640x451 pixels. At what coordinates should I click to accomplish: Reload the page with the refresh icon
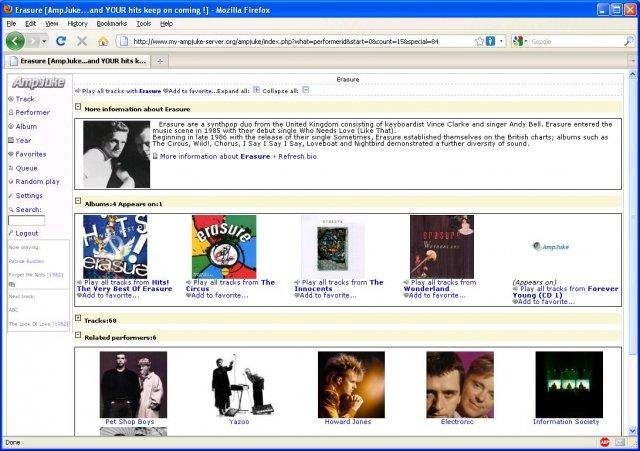click(x=61, y=41)
